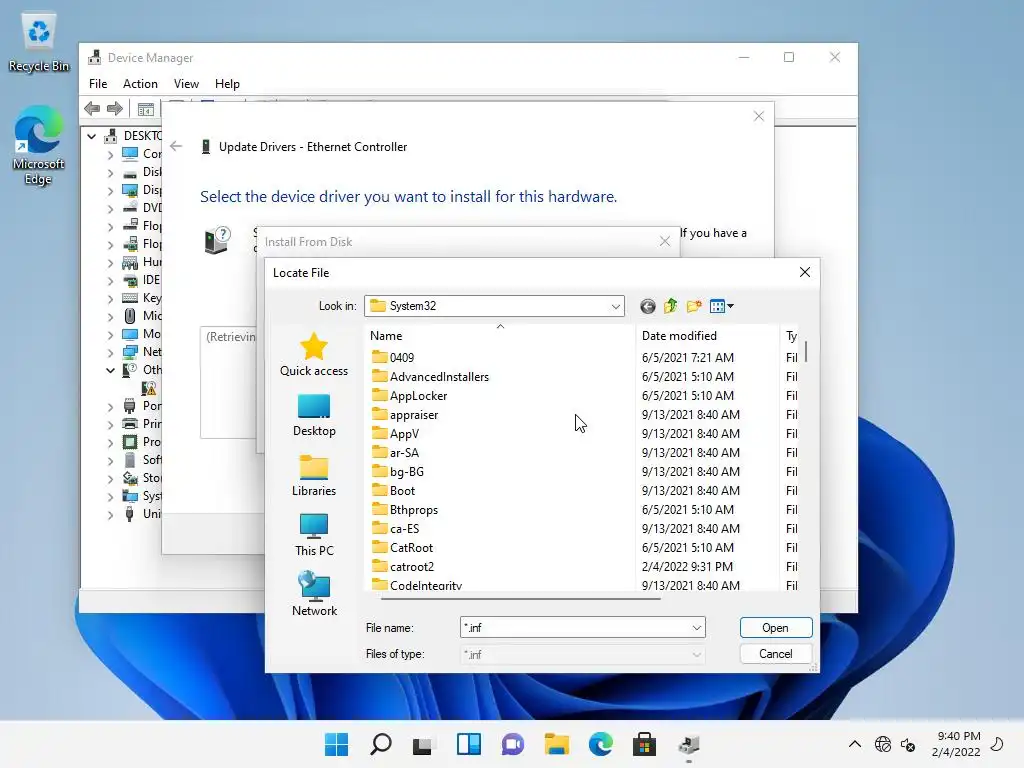Open the view menu dropdown arrow

coord(730,306)
